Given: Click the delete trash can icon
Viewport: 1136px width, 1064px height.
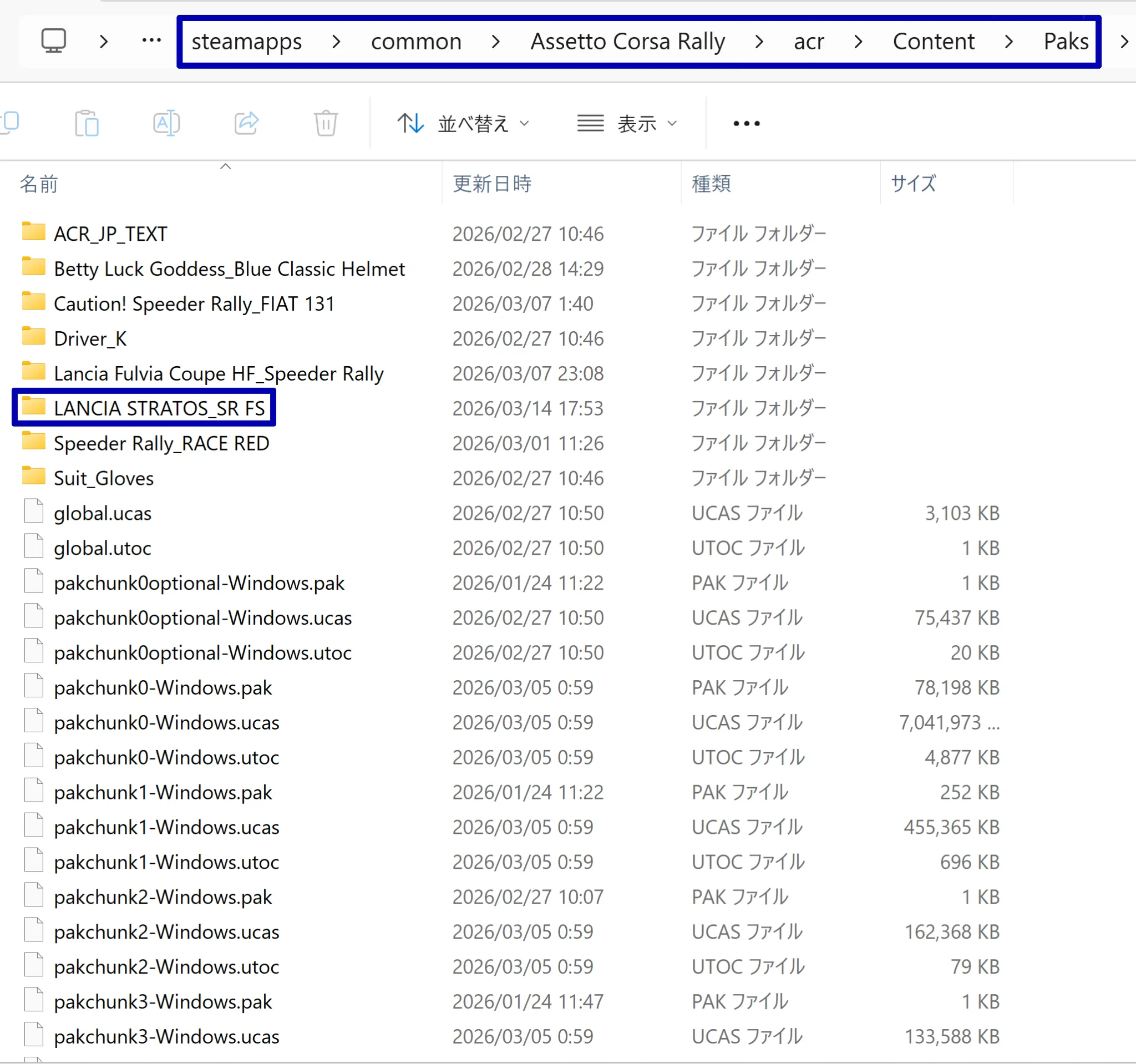Looking at the screenshot, I should [x=326, y=123].
